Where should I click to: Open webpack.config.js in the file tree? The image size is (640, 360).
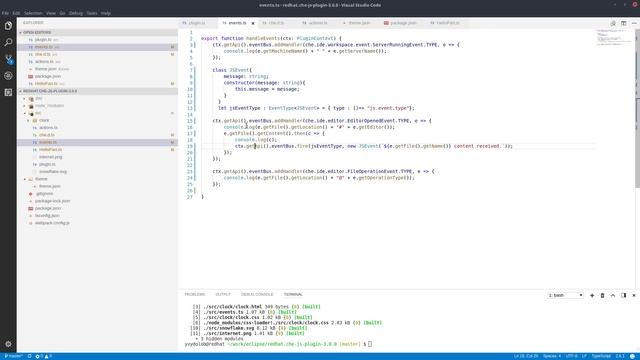click(97, 223)
